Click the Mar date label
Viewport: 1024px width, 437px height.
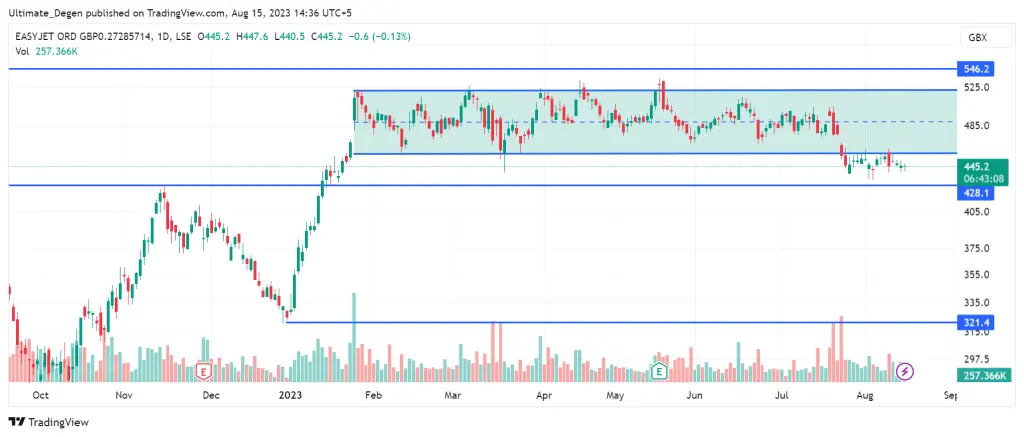click(x=453, y=395)
